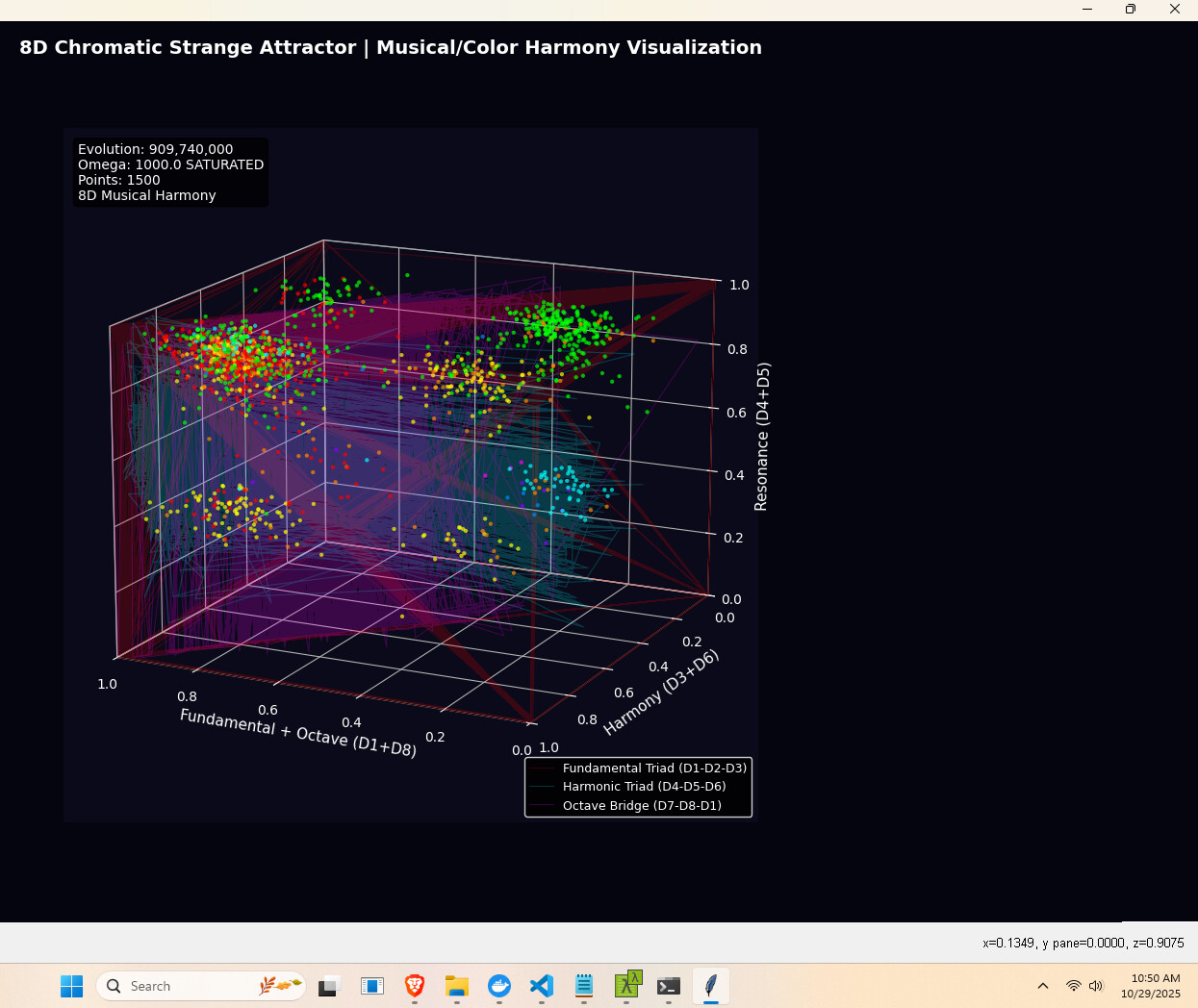Open Task View from the taskbar
Image resolution: width=1198 pixels, height=1008 pixels.
[x=329, y=986]
